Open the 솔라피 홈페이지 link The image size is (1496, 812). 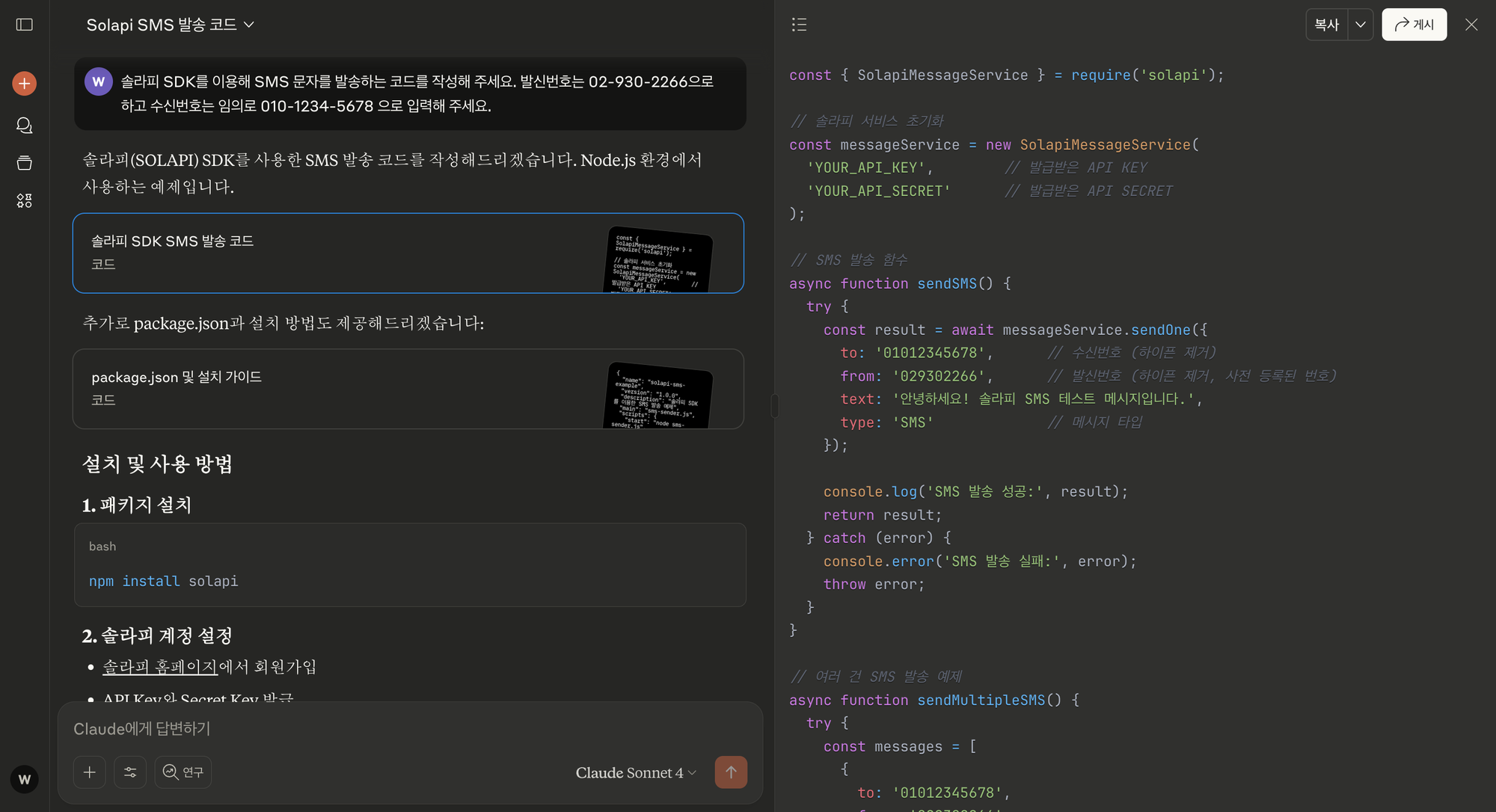(160, 666)
